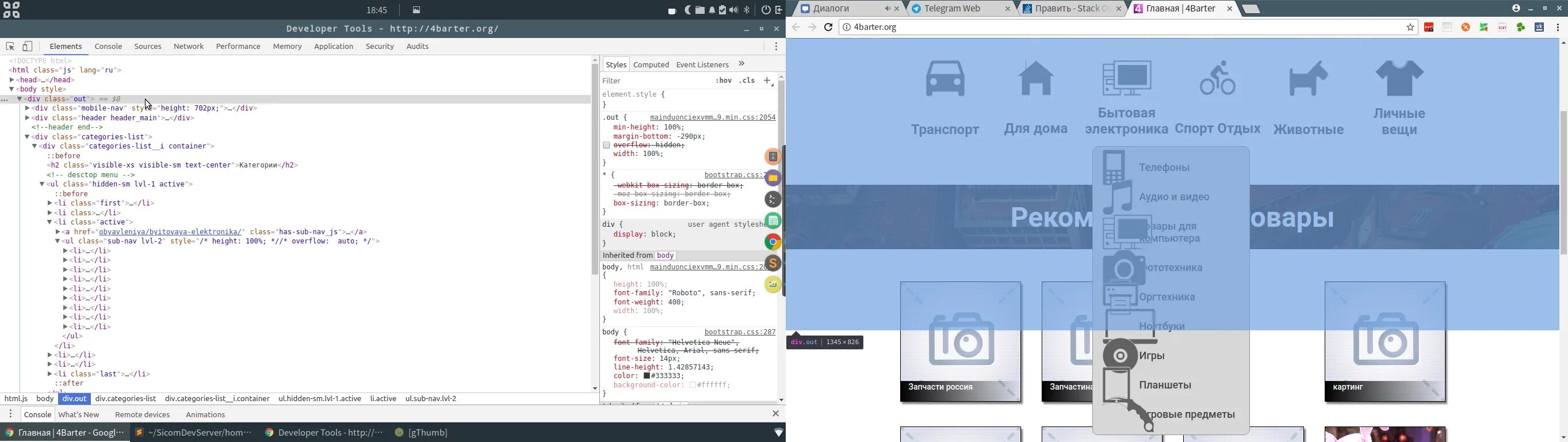The image size is (1568, 442).
Task: Open Chrome app from floating dock
Action: [x=772, y=242]
